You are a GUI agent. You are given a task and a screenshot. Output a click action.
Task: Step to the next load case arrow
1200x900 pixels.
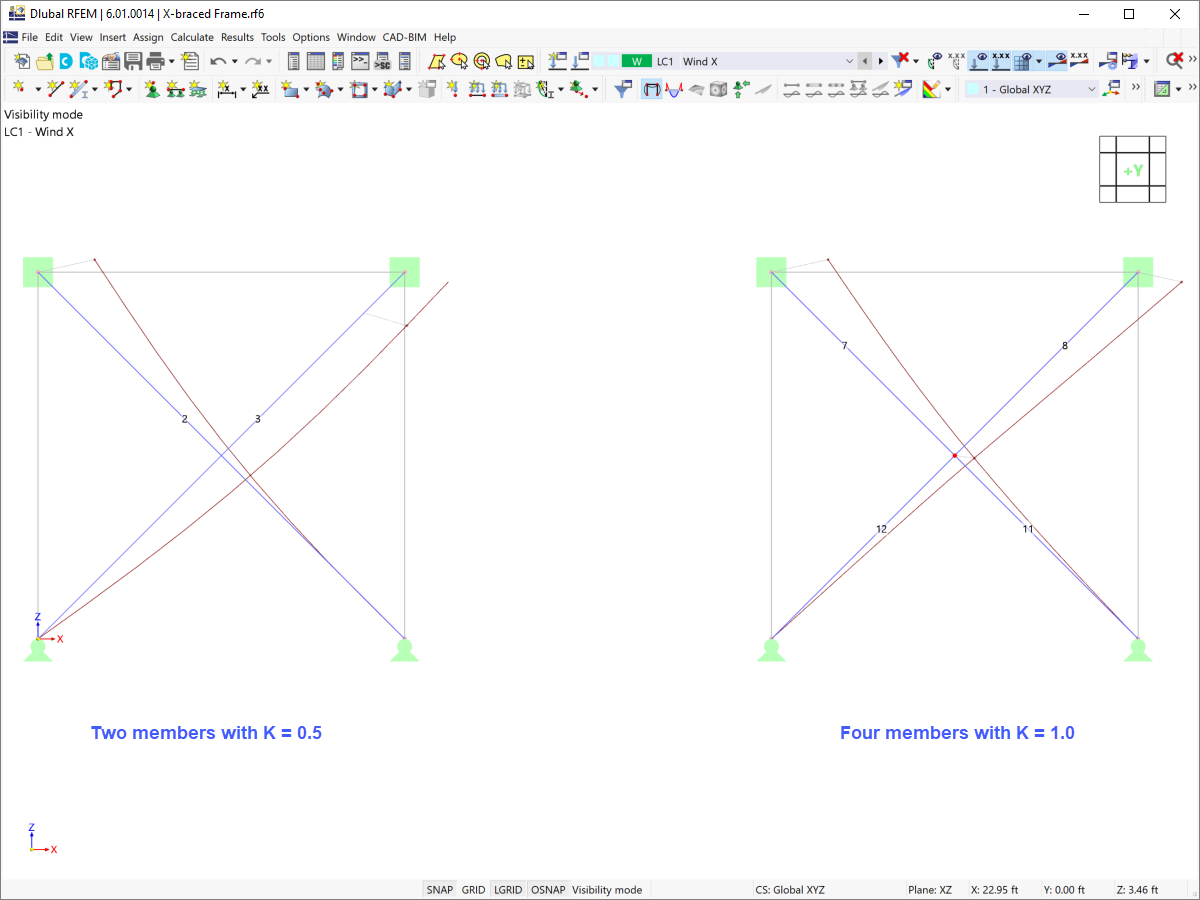click(x=879, y=61)
